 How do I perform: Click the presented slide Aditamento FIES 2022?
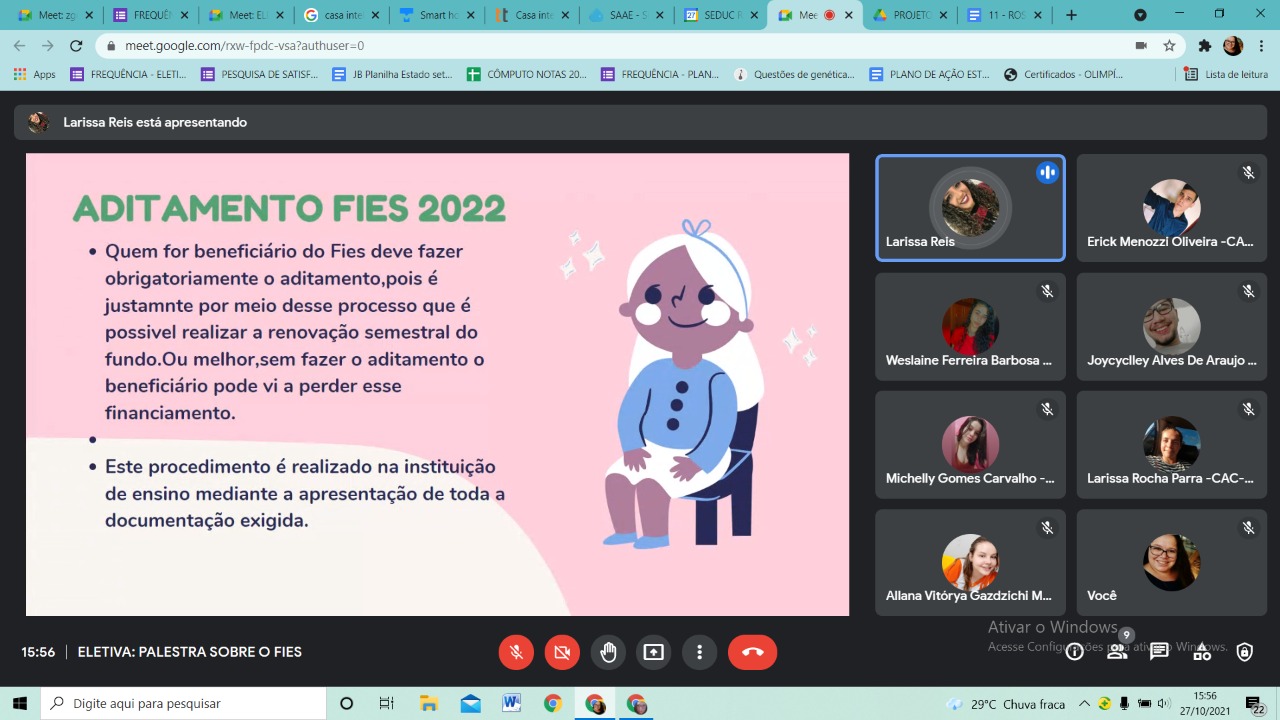pyautogui.click(x=437, y=384)
